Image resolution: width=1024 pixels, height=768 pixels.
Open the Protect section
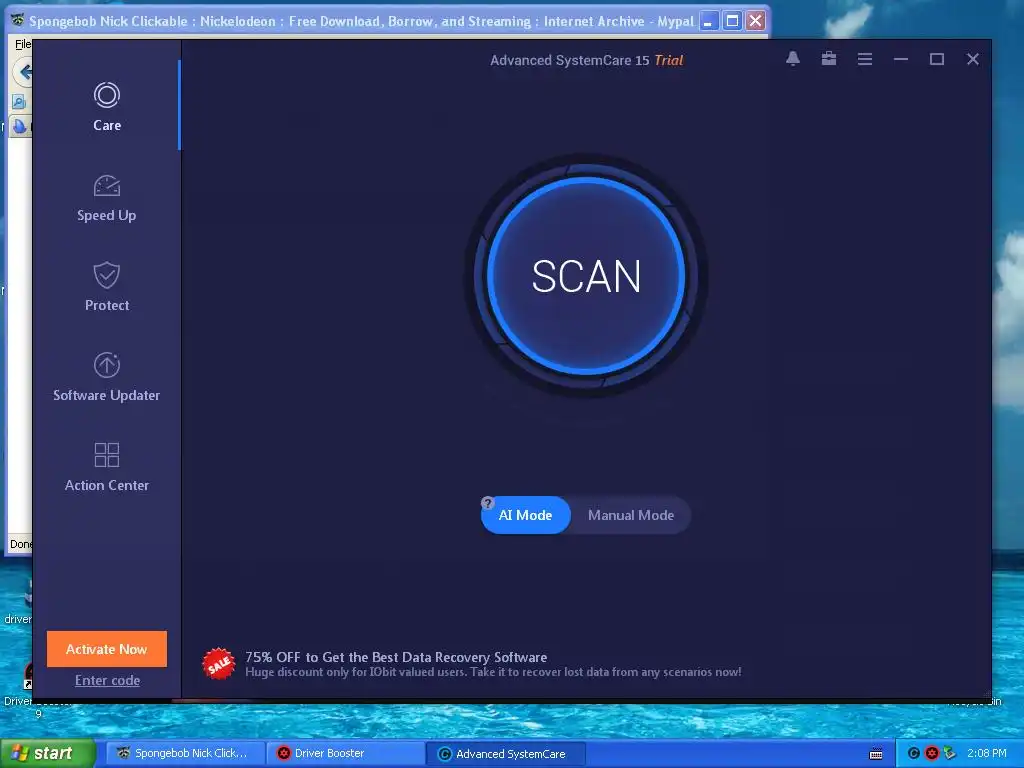(106, 287)
